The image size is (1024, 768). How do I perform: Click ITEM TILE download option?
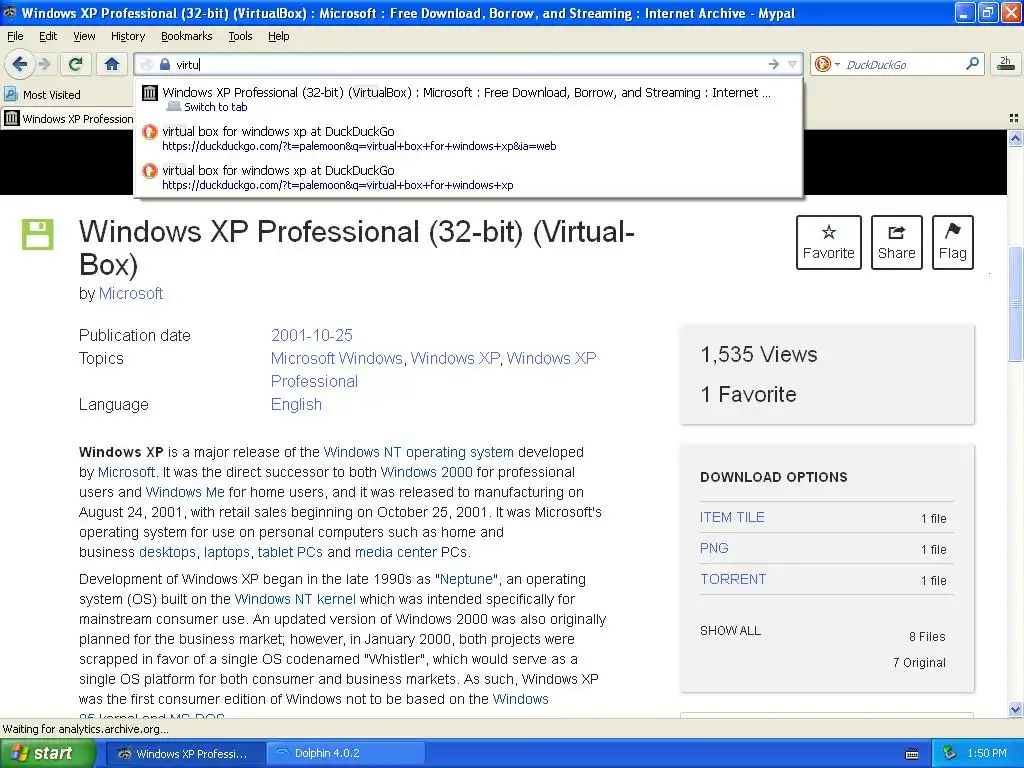click(x=732, y=517)
